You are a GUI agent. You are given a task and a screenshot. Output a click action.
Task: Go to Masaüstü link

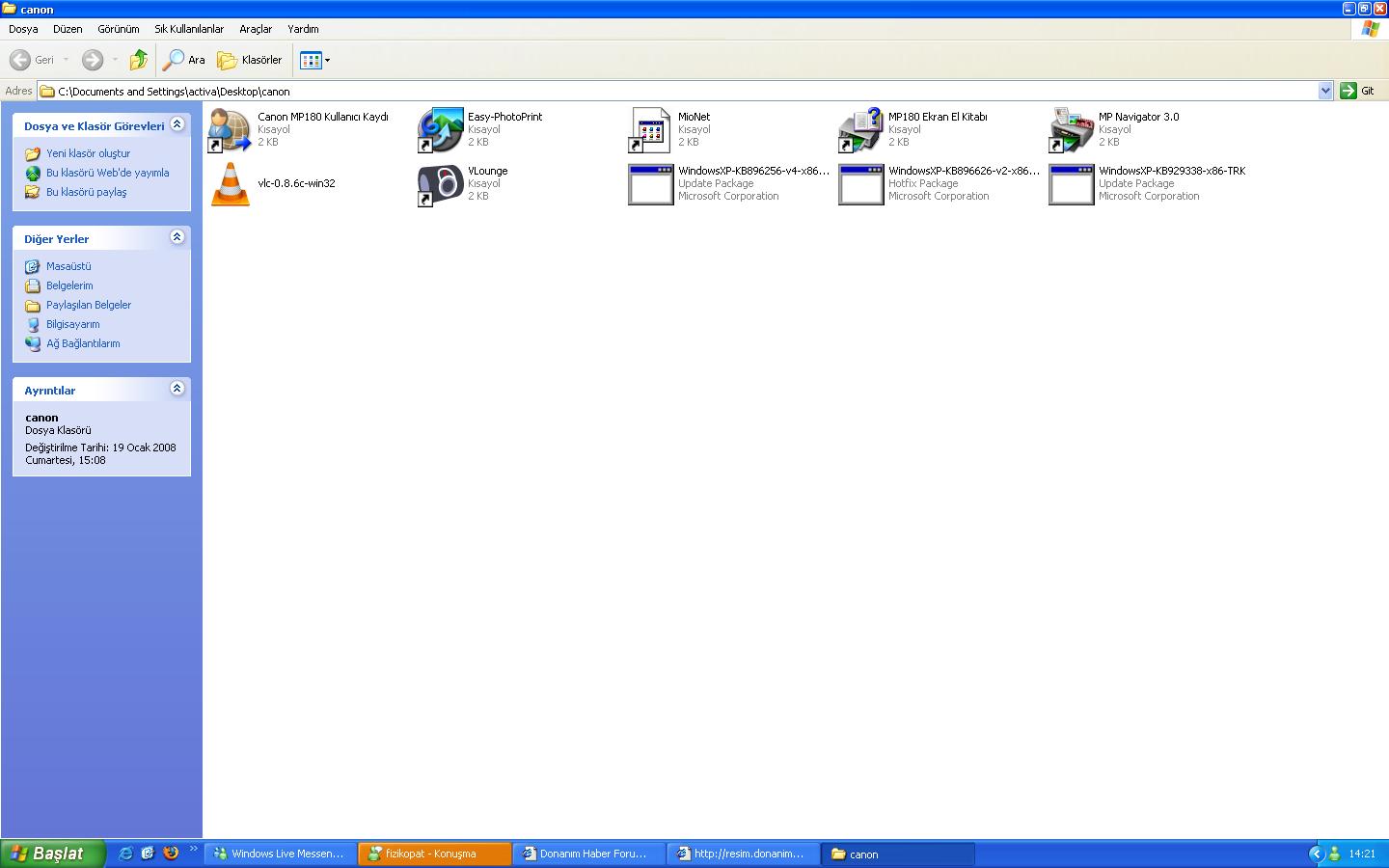[68, 266]
